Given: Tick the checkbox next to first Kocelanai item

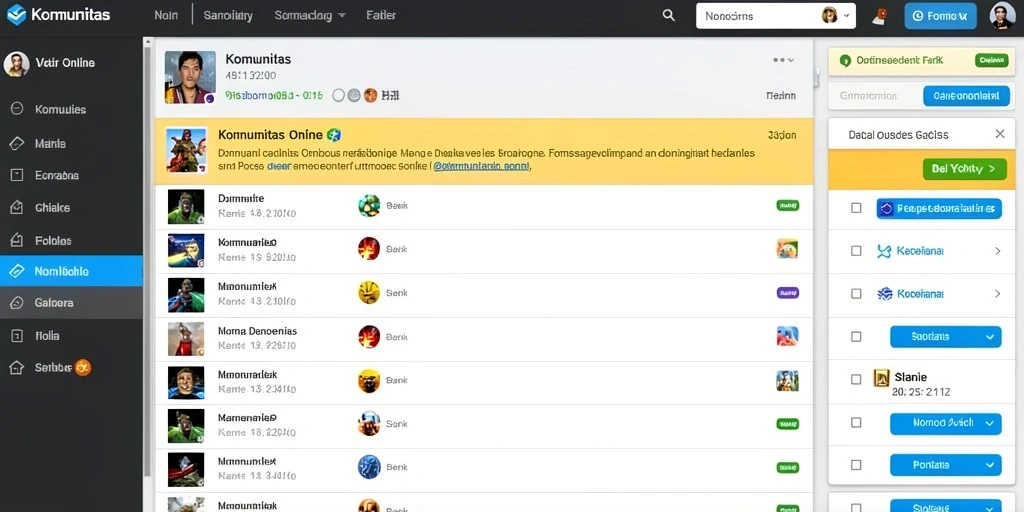Looking at the screenshot, I should pyautogui.click(x=856, y=251).
